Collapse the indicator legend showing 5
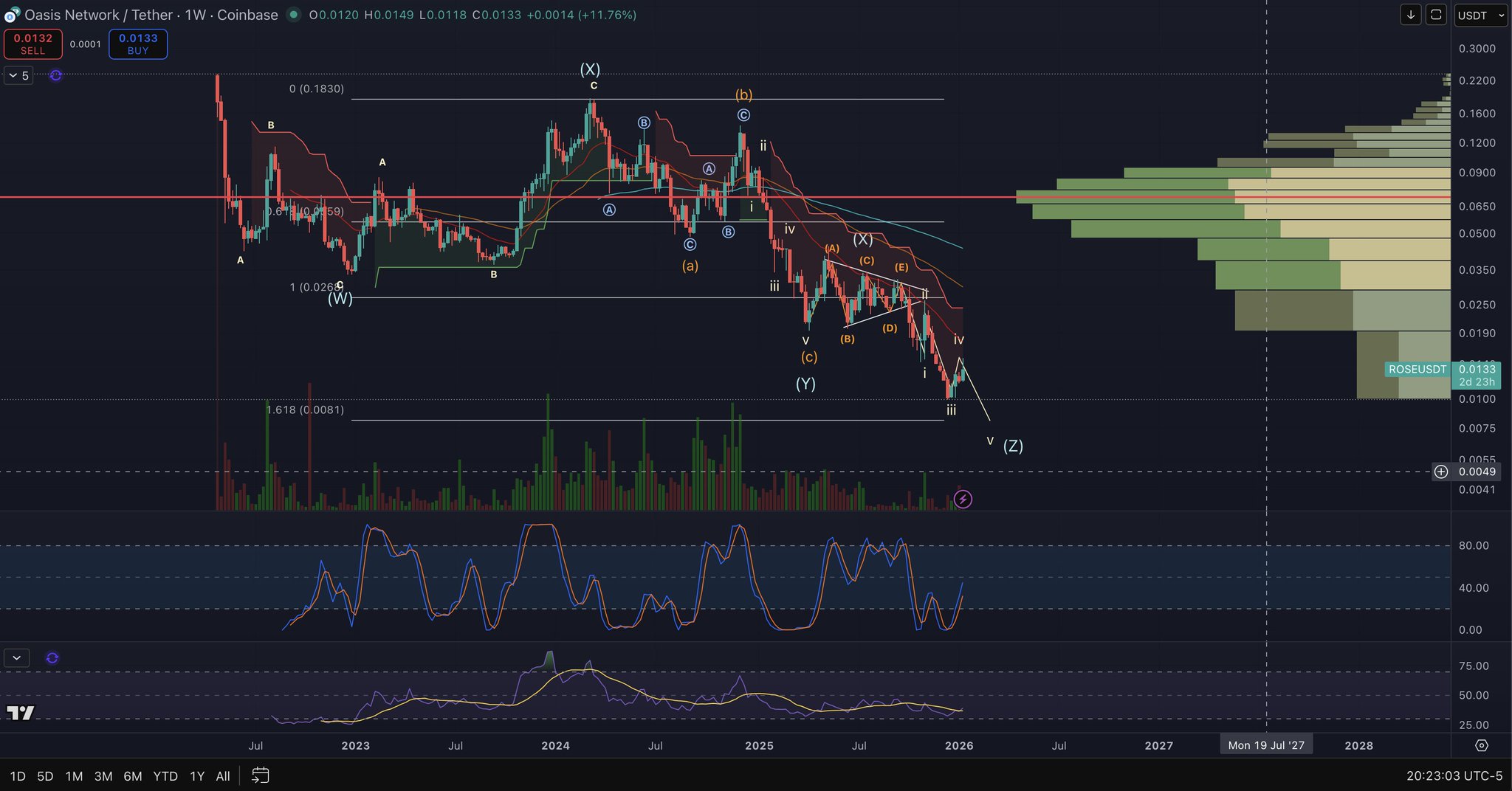This screenshot has height=791, width=1512. click(18, 75)
